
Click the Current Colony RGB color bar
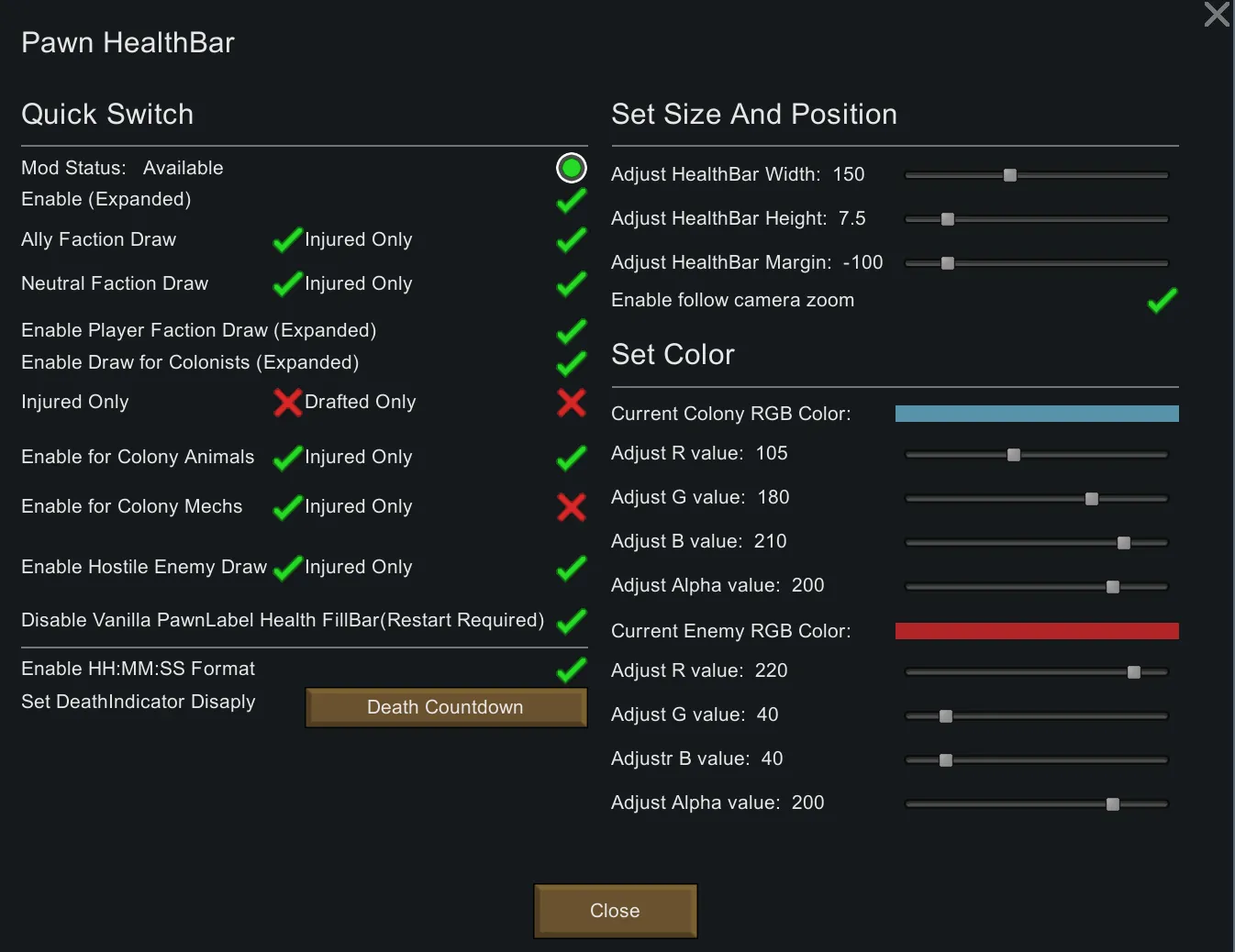1036,414
